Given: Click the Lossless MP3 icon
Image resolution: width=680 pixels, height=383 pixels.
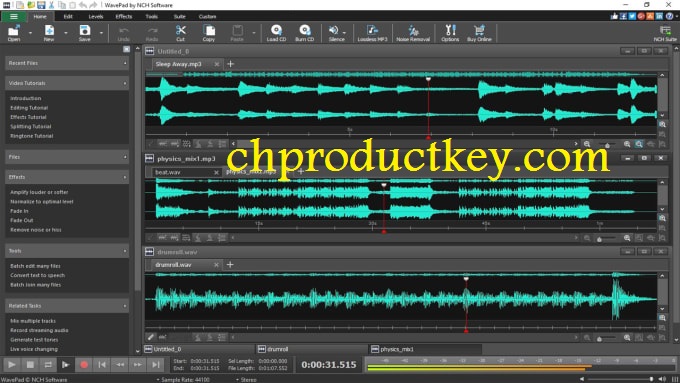Looking at the screenshot, I should click(372, 33).
